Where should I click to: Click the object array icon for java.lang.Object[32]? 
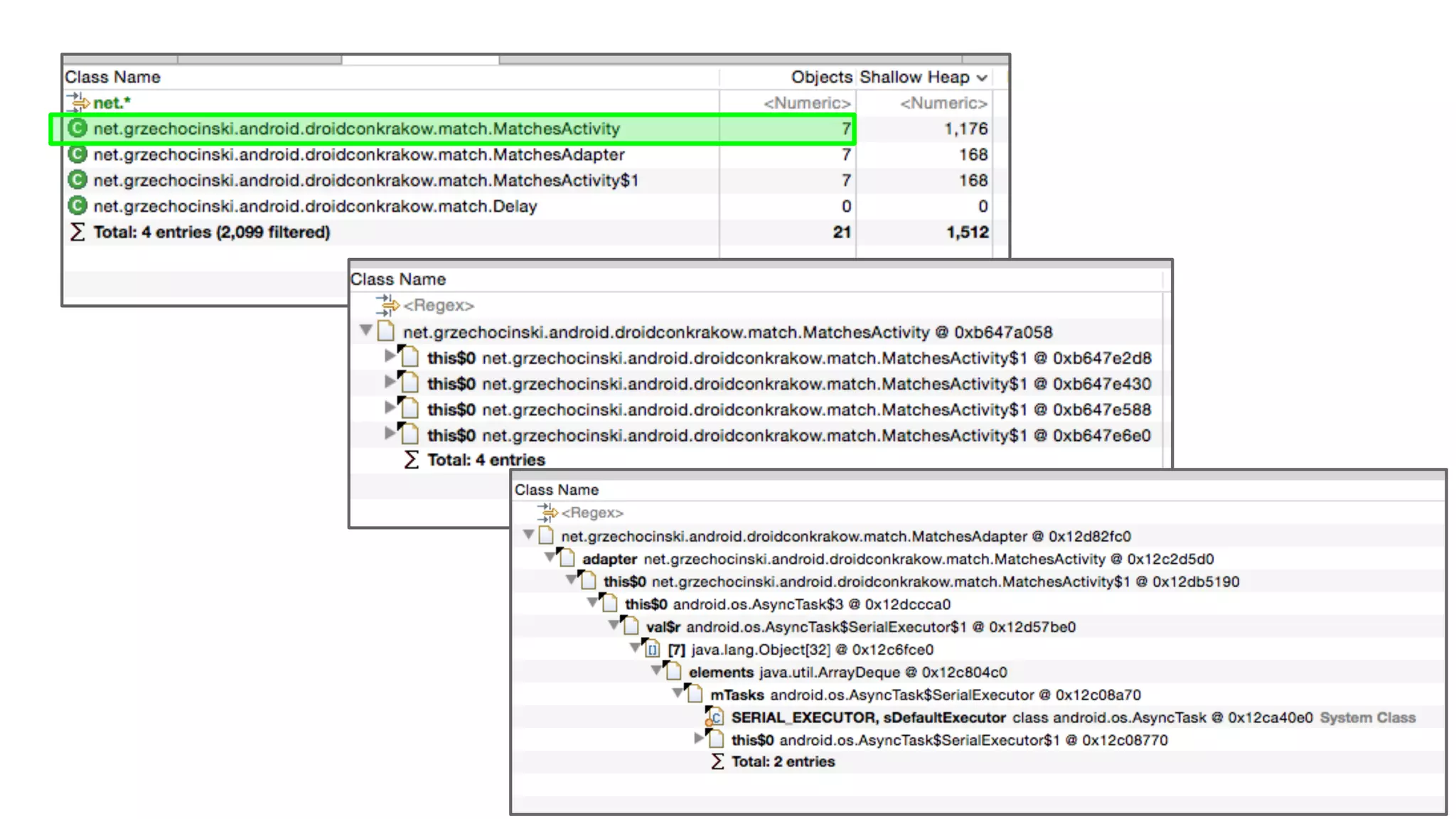point(652,649)
